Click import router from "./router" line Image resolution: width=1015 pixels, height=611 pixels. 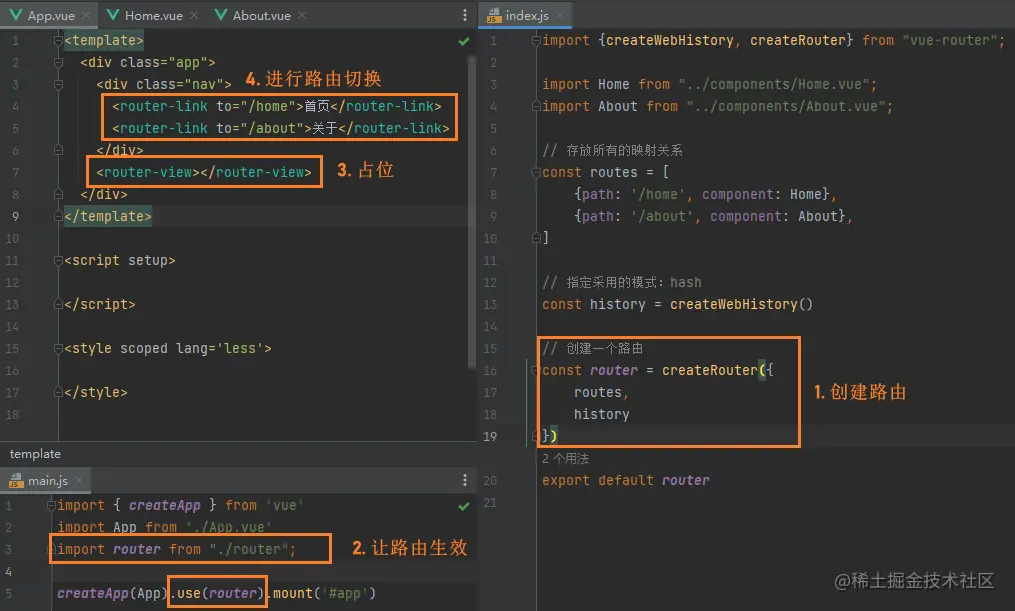[177, 549]
